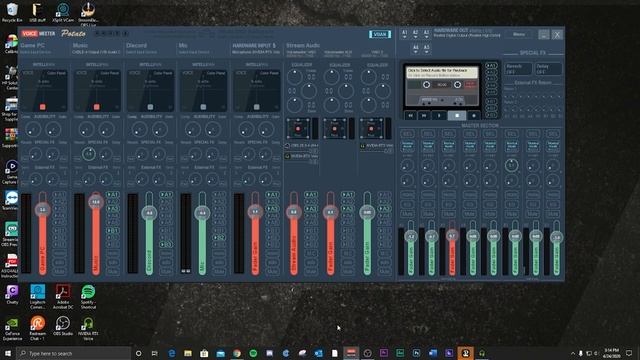640x360 pixels.
Task: Mute master bus A1
Action: point(407,213)
